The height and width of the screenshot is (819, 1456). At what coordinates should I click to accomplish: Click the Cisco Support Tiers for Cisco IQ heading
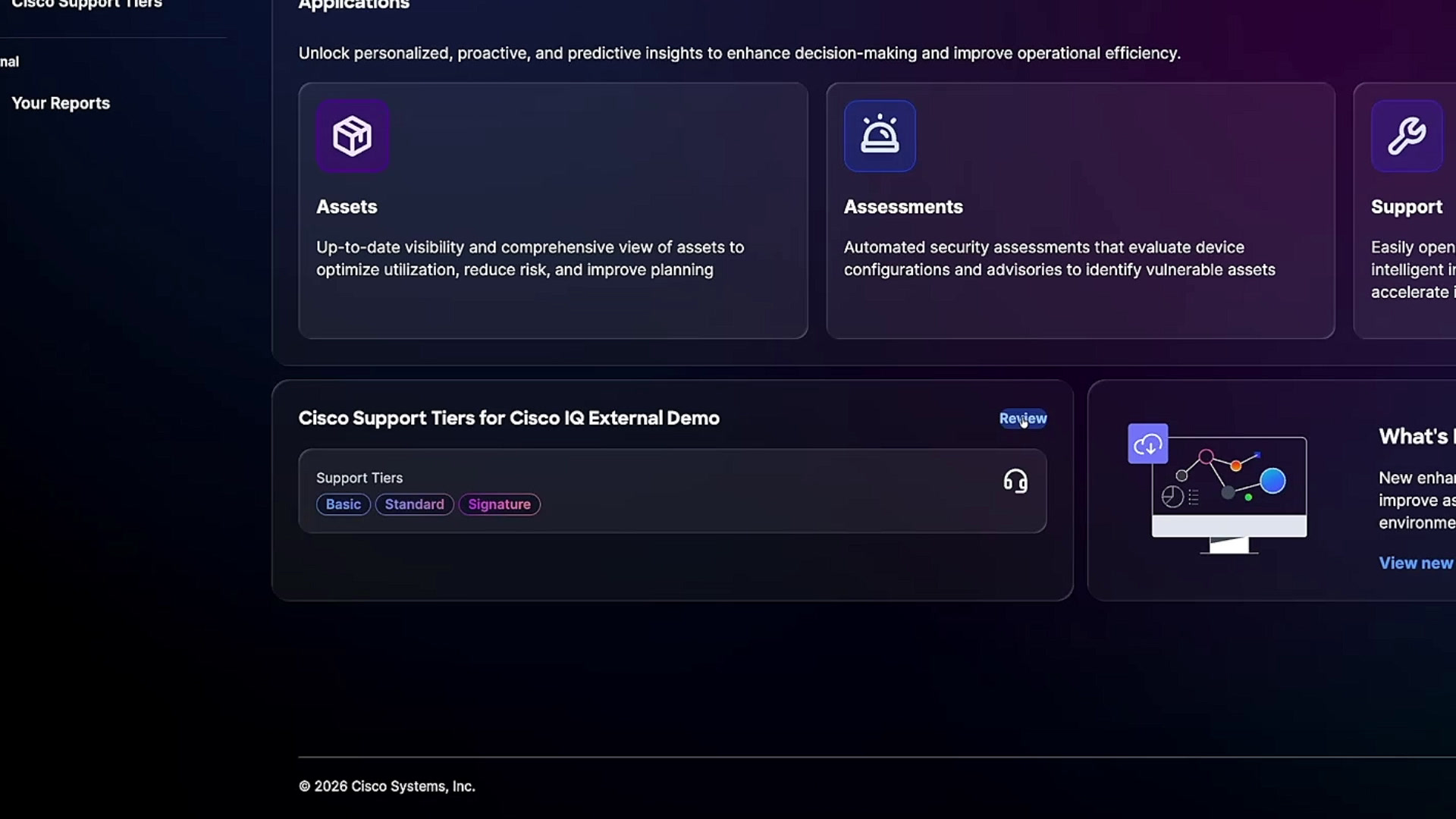[x=509, y=418]
